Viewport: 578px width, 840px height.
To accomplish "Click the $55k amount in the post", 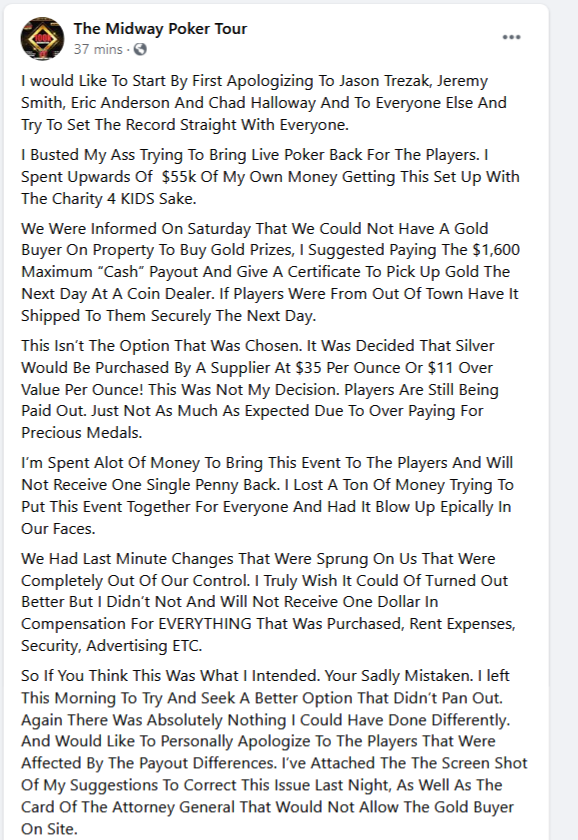I will (x=179, y=177).
